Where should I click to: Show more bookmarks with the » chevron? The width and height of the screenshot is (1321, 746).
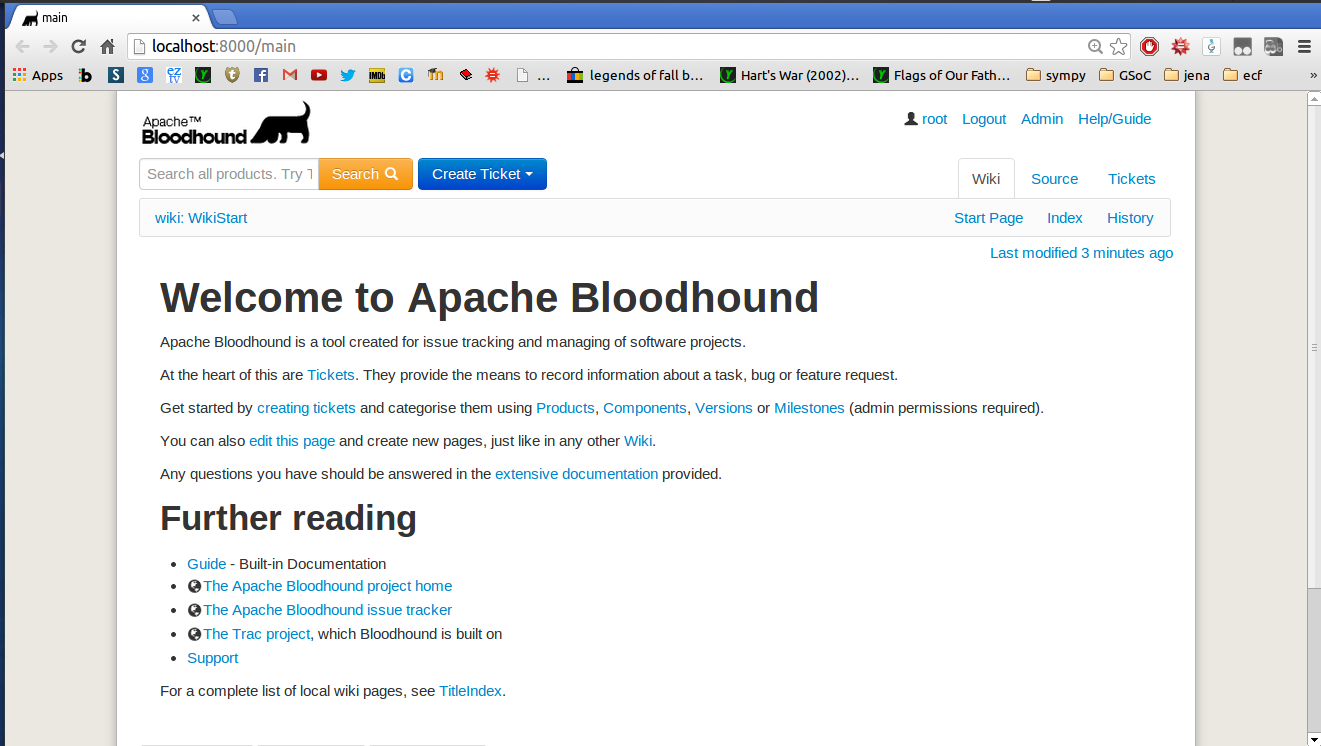tap(1313, 75)
